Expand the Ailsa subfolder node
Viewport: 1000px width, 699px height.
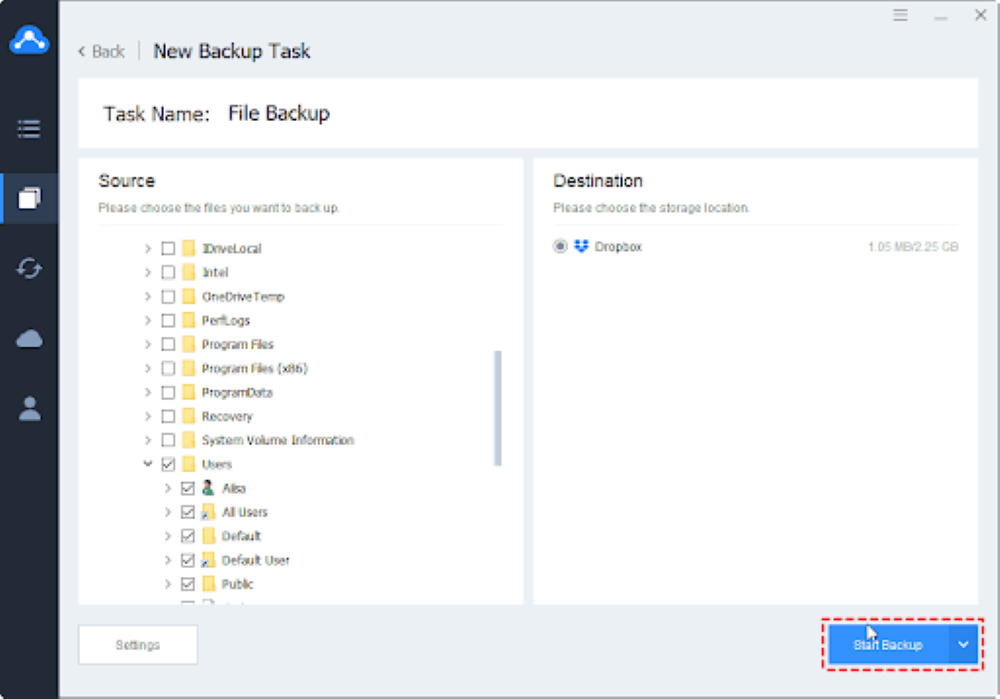(168, 488)
